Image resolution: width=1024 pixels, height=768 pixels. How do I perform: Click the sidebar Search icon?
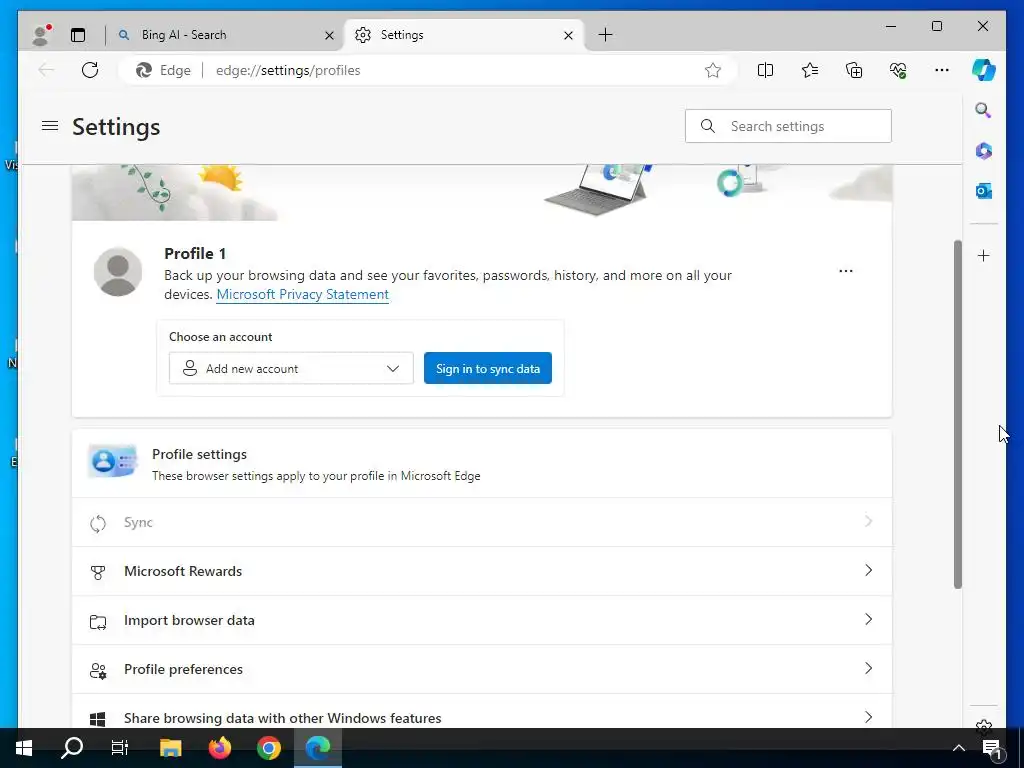point(983,110)
